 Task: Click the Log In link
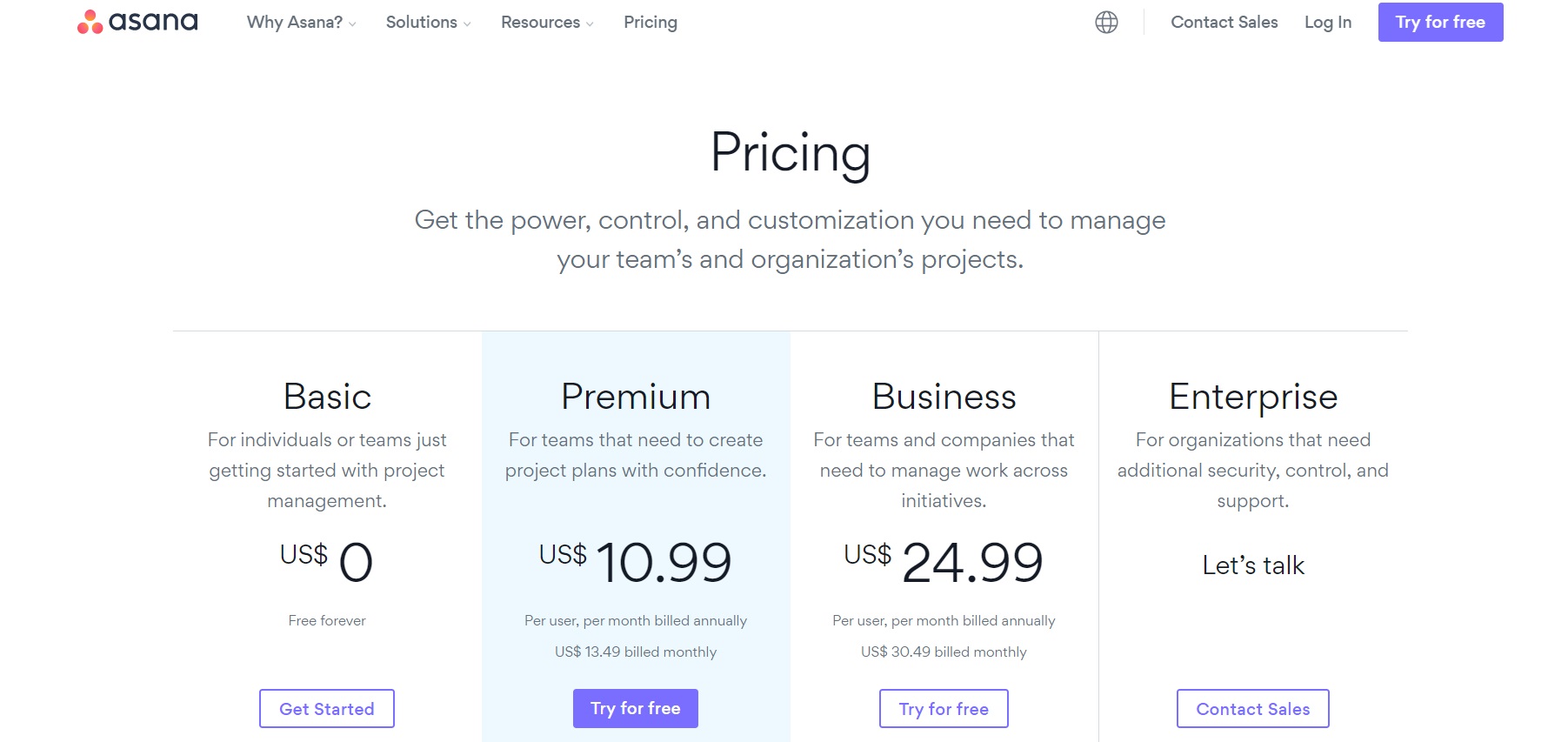point(1327,23)
